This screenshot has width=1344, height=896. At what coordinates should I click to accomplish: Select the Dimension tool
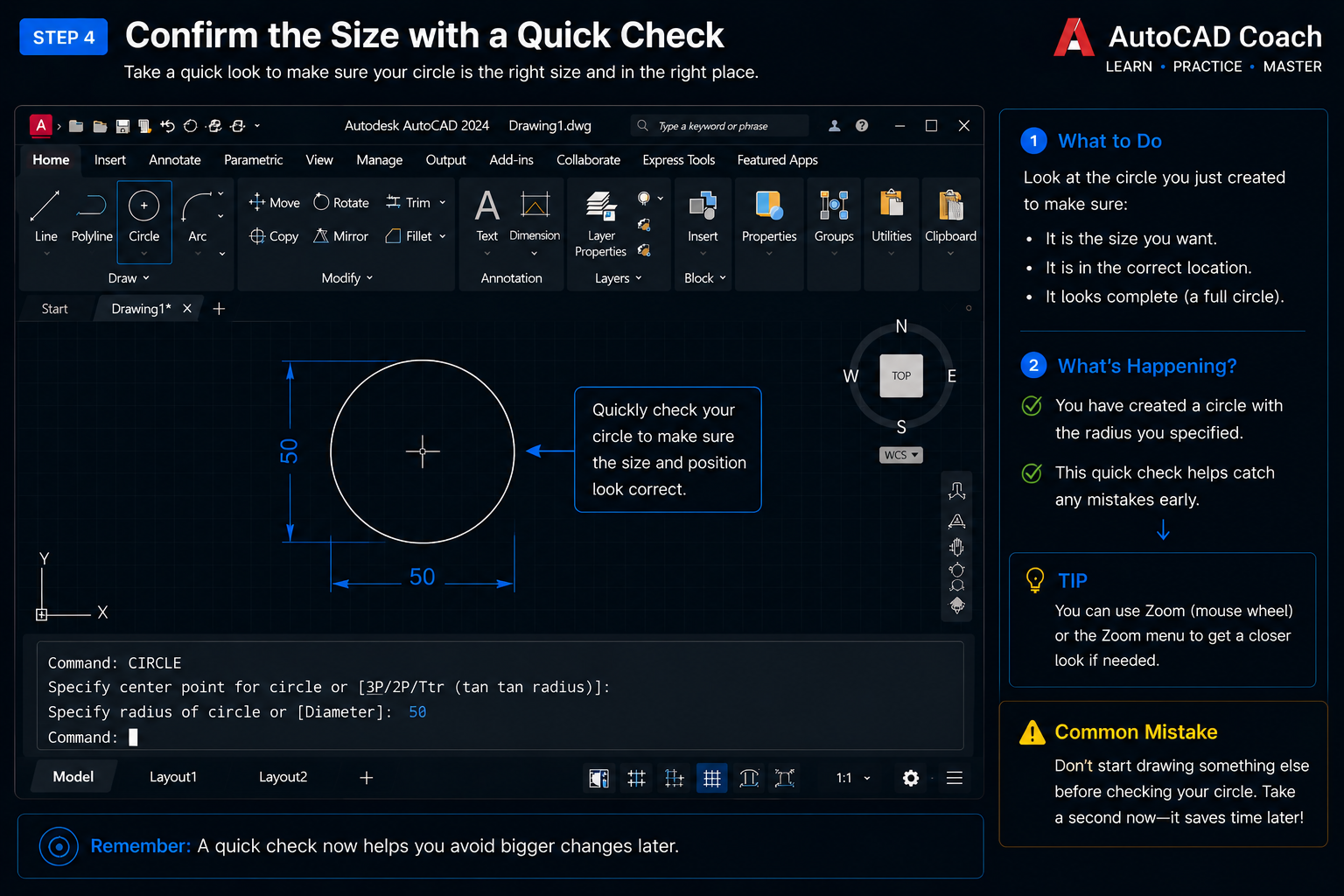535,217
